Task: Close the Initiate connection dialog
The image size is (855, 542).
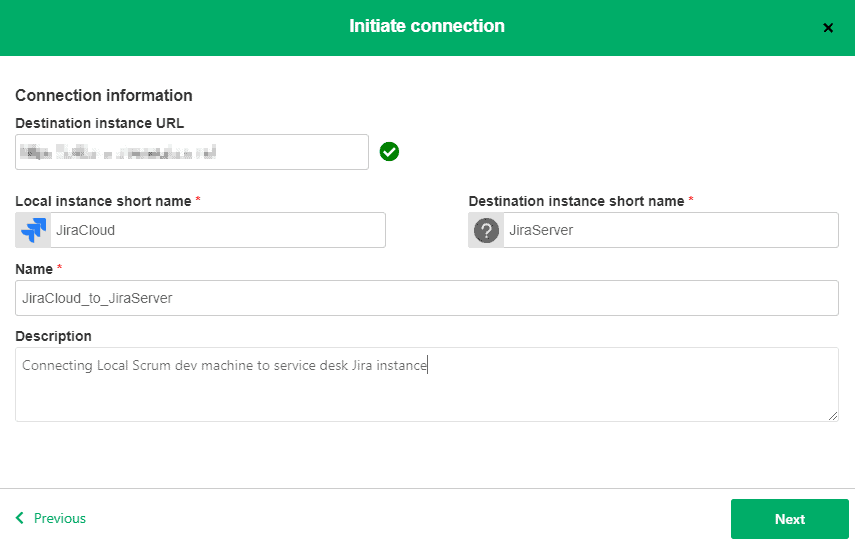Action: coord(828,28)
